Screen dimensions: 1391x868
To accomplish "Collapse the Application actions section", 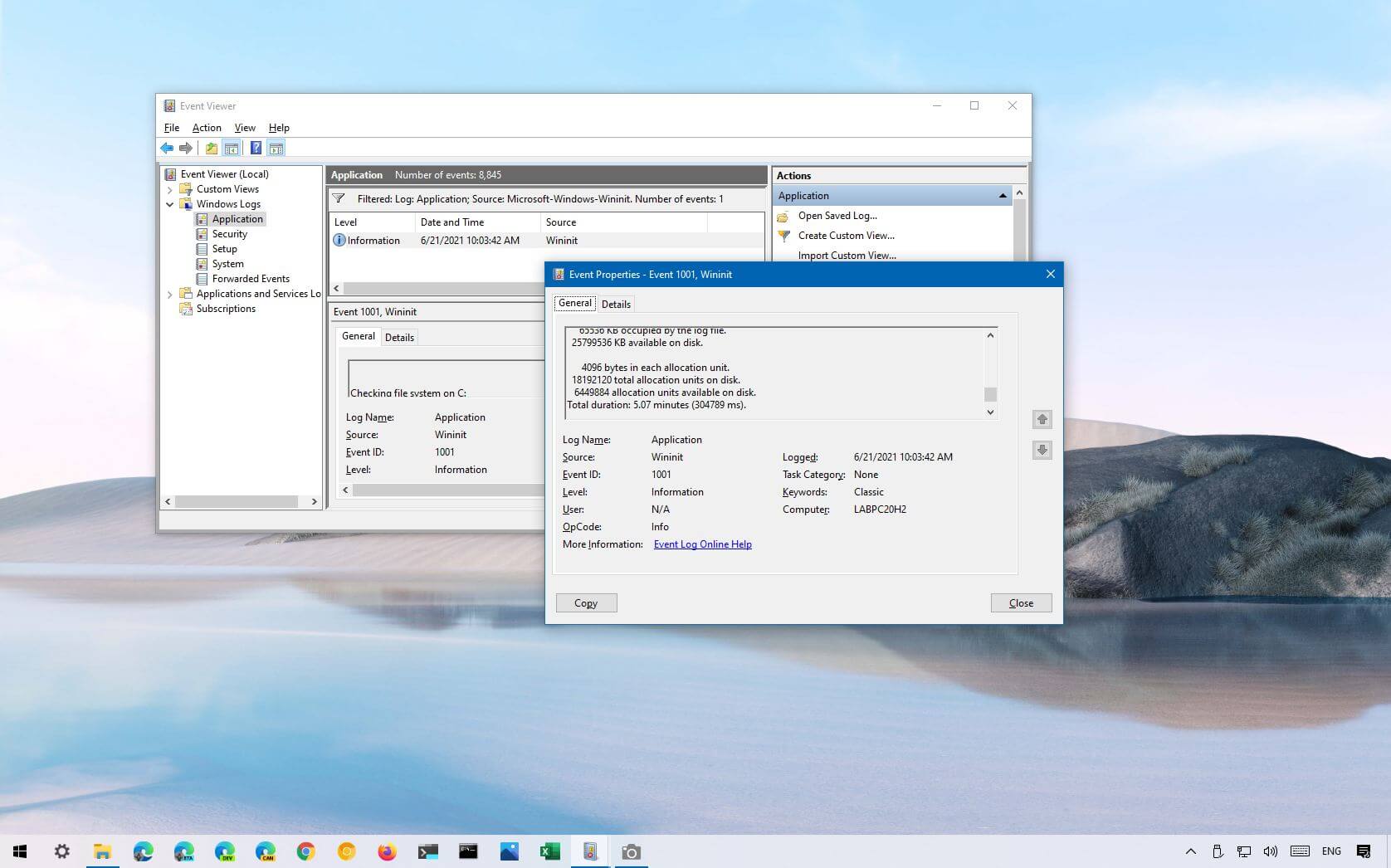I will tap(1003, 196).
